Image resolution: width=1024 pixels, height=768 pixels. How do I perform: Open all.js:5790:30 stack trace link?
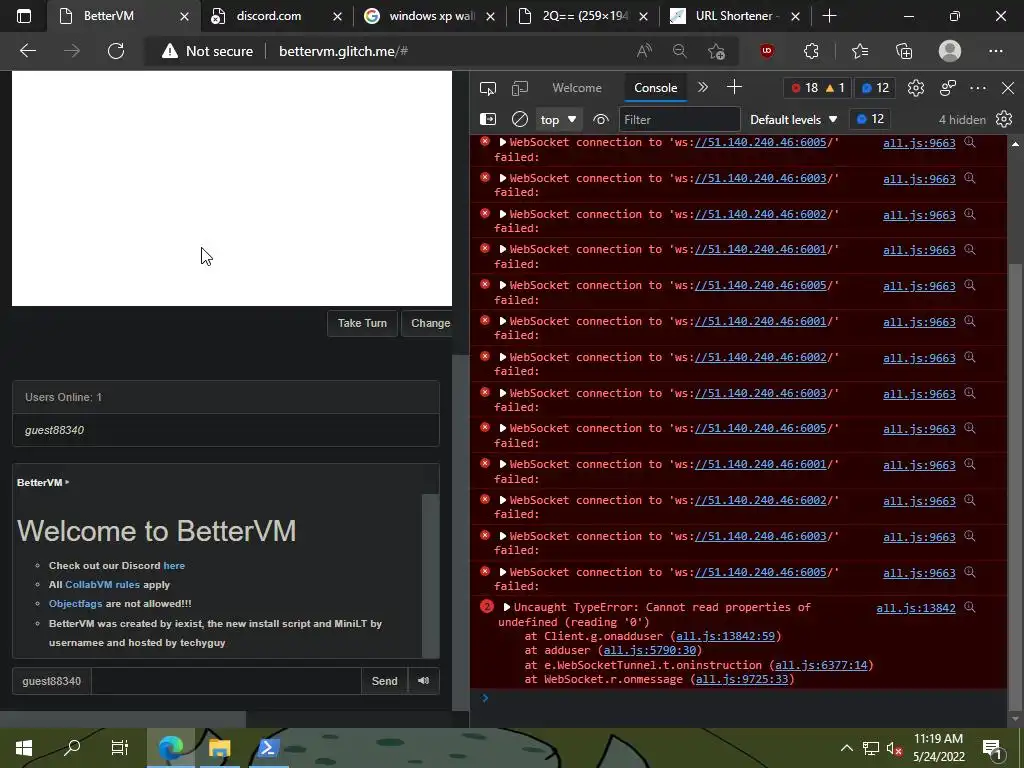click(x=650, y=650)
